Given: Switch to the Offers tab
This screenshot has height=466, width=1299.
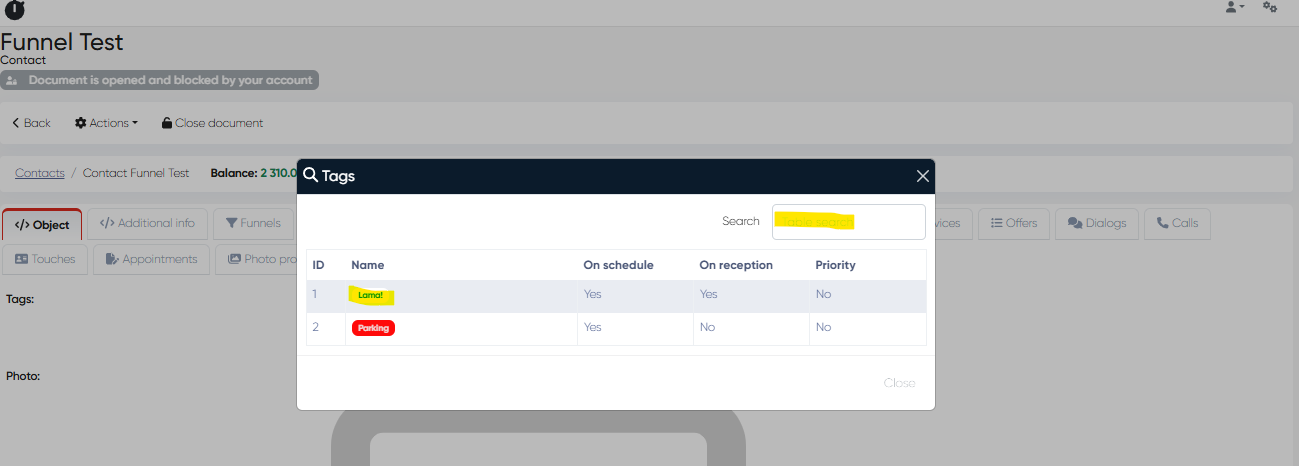Looking at the screenshot, I should pos(1013,223).
